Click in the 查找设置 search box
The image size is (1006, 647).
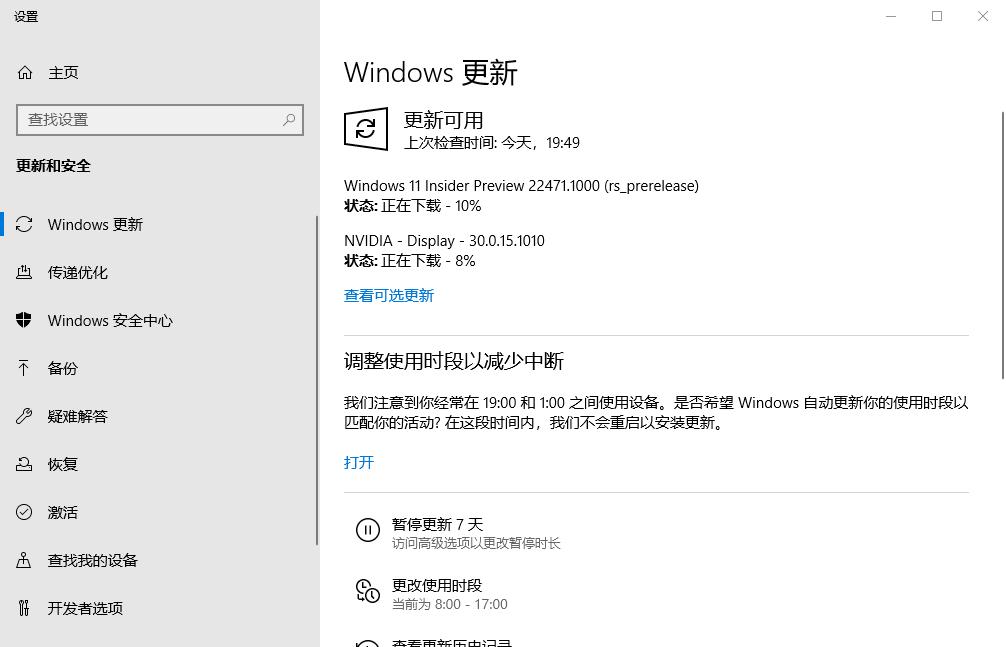click(x=160, y=120)
